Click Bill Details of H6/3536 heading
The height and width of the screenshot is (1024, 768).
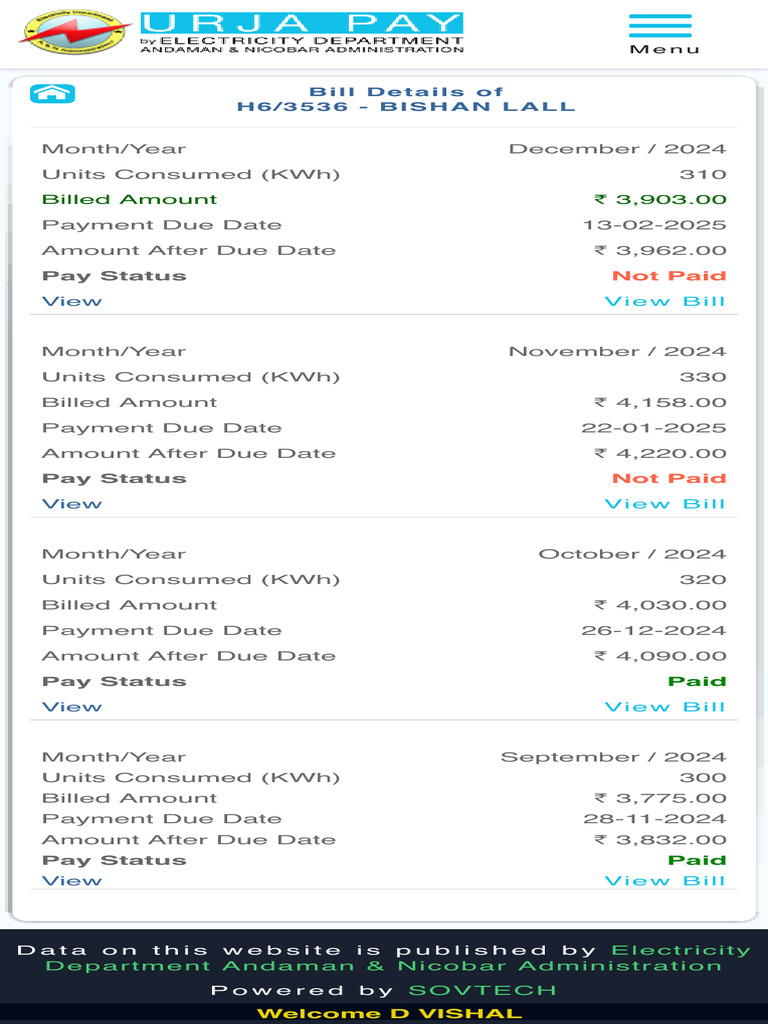click(406, 99)
